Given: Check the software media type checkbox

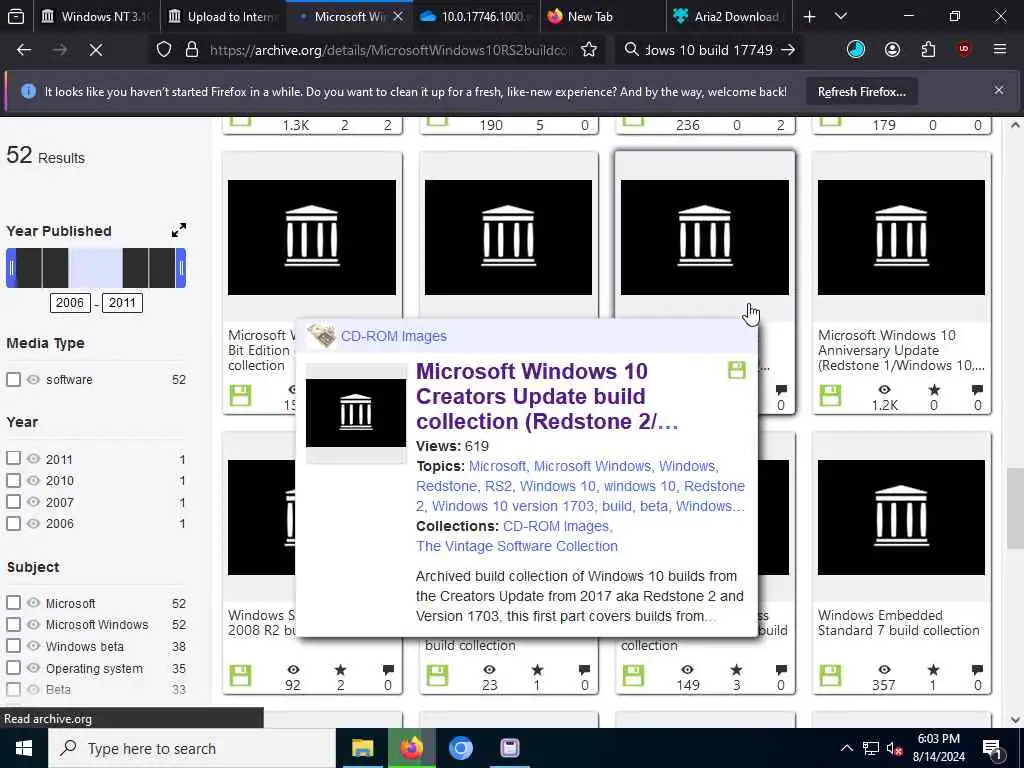Looking at the screenshot, I should (13, 379).
